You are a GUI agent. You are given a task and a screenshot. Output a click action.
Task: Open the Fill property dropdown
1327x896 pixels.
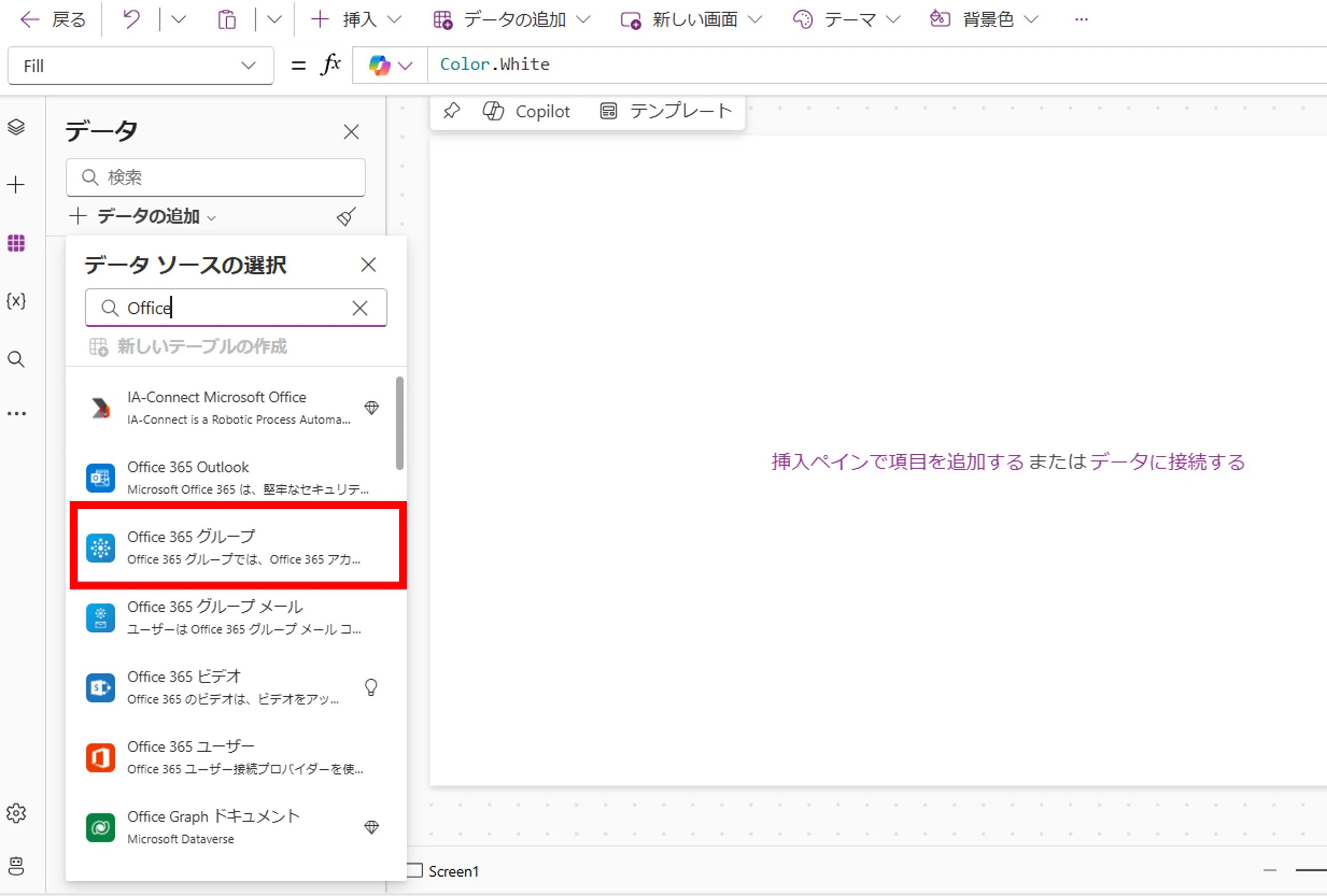pos(140,66)
